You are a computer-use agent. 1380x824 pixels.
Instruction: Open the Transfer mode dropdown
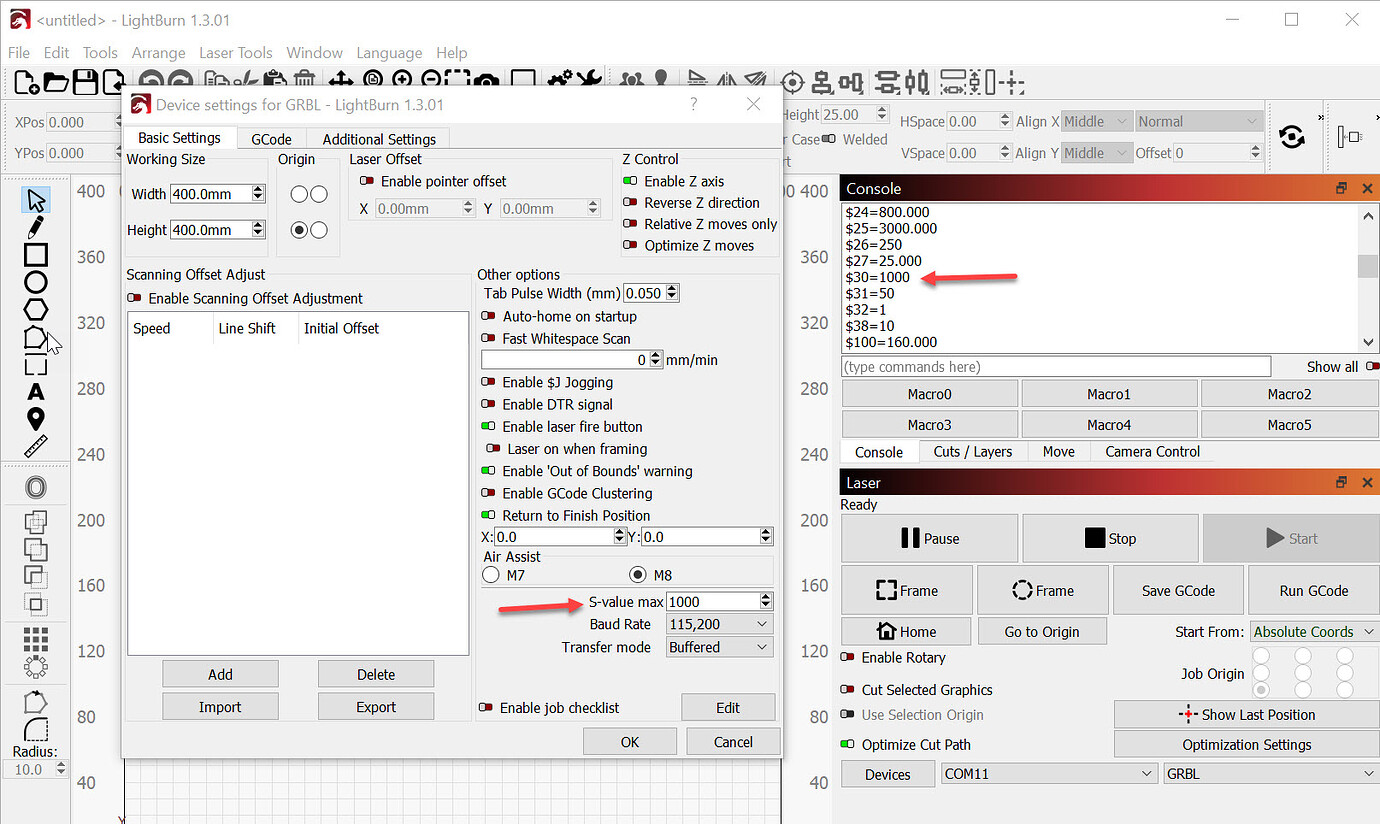(x=719, y=646)
